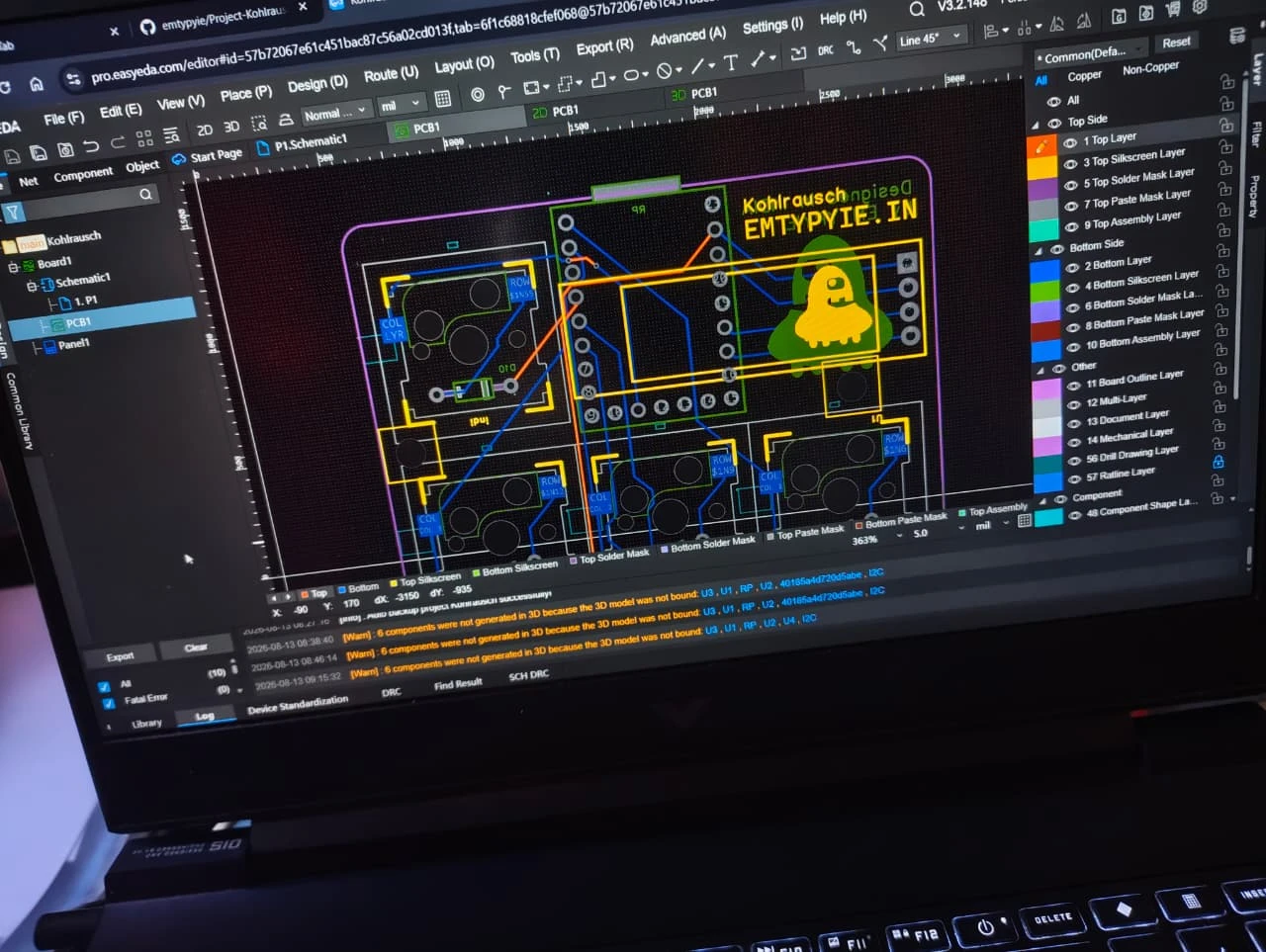Open the zoom percentage 363% dropdown
Viewport: 1266px width, 952px height.
(878, 539)
